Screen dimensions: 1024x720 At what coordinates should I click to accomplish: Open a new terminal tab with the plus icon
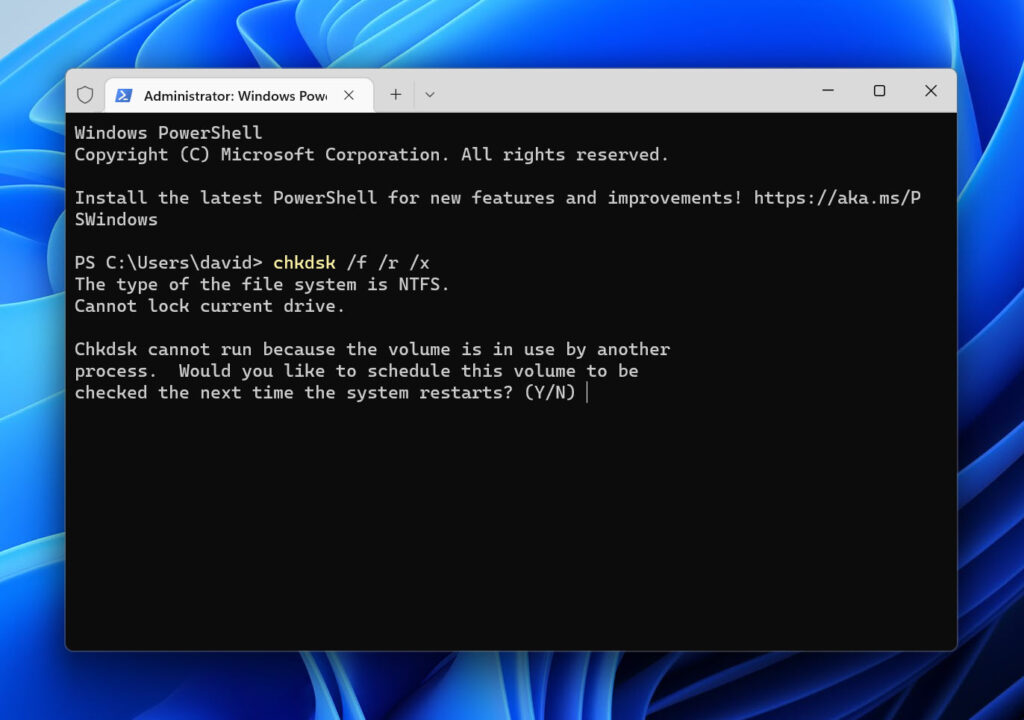395,94
